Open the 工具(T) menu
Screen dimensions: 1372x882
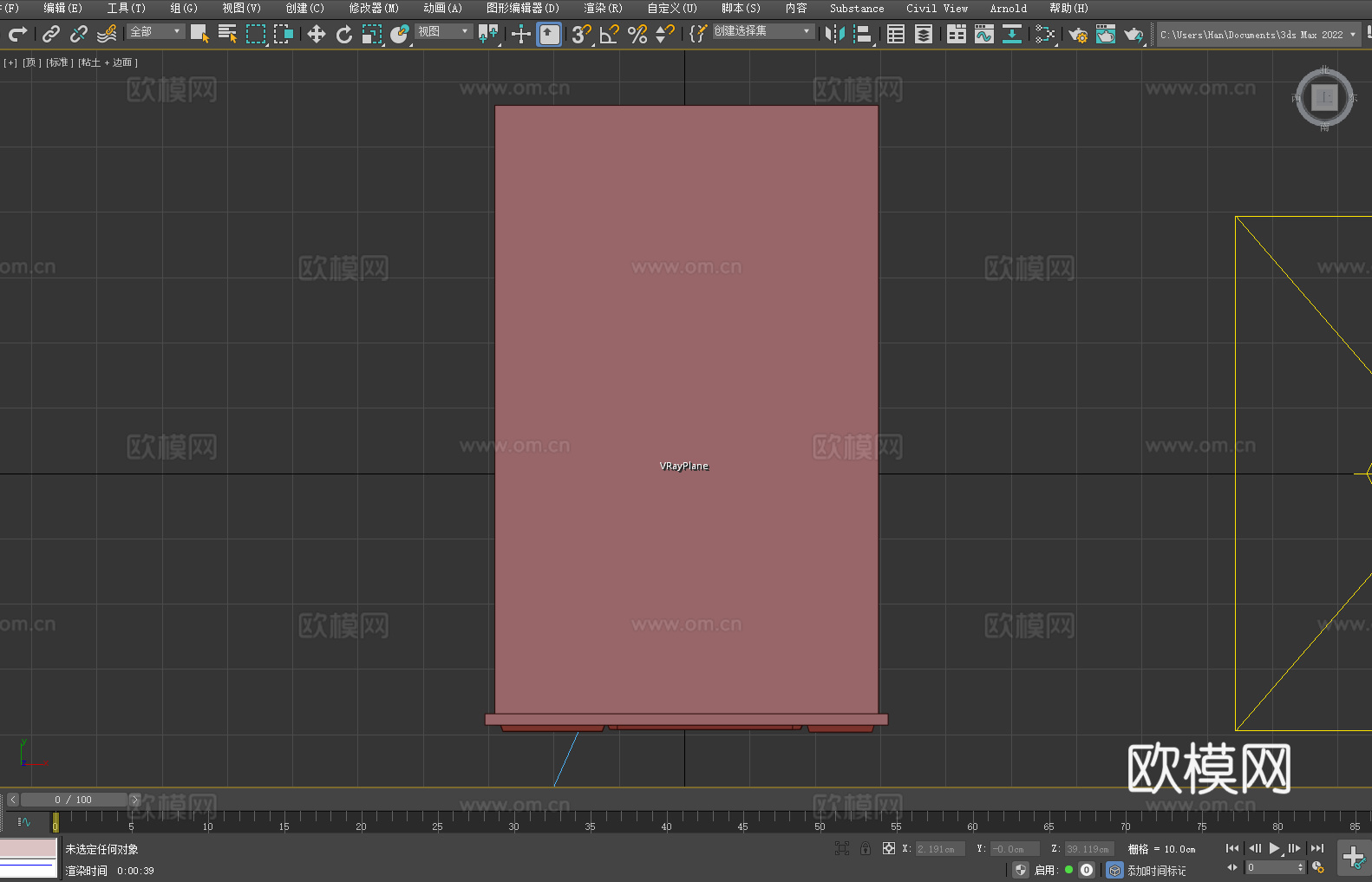coord(126,8)
